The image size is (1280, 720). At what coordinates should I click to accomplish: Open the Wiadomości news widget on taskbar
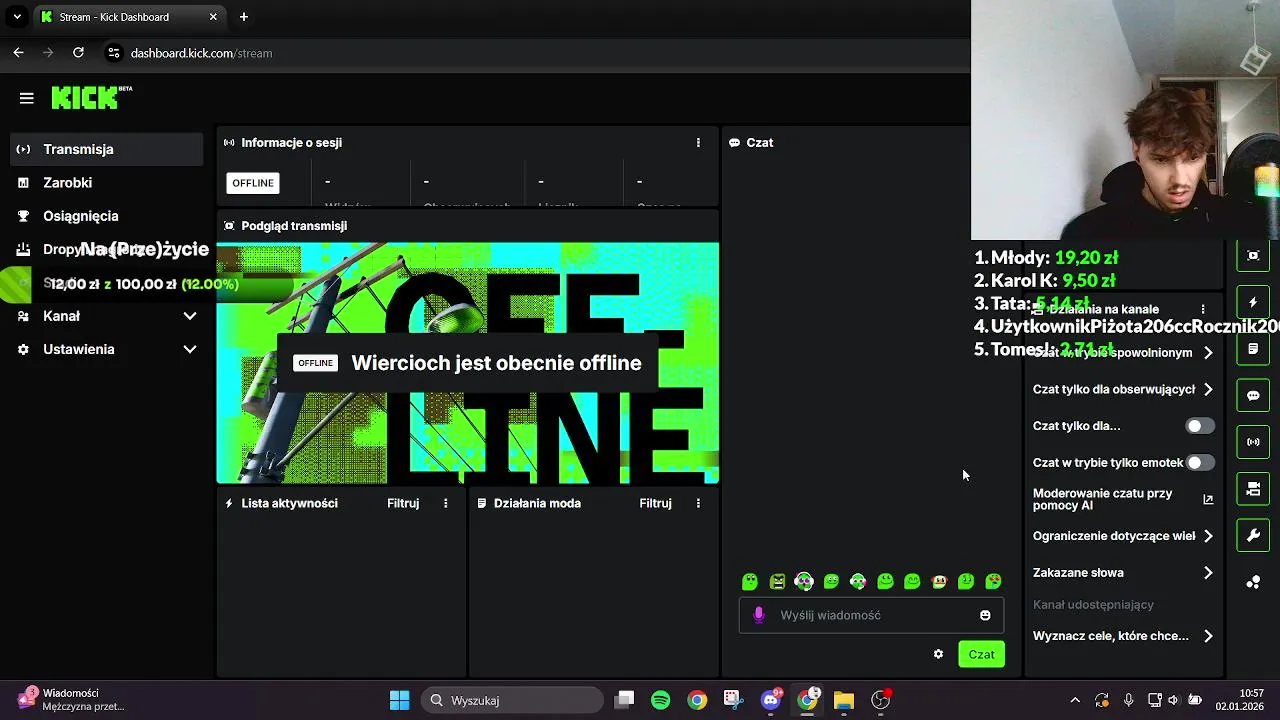(70, 700)
